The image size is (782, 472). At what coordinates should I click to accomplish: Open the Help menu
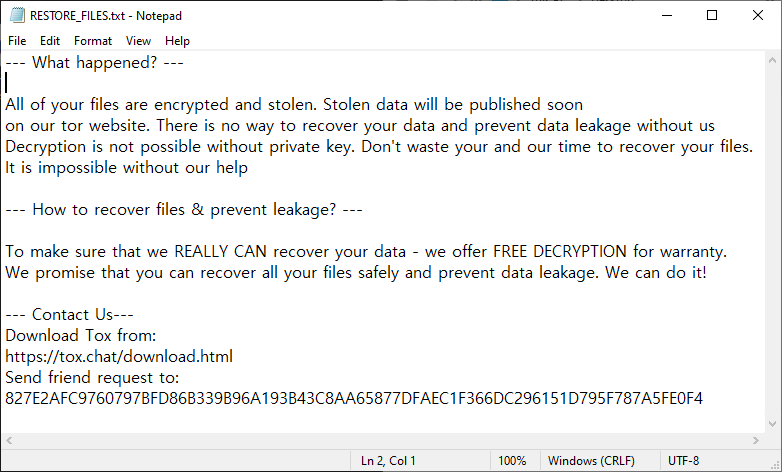pyautogui.click(x=177, y=41)
